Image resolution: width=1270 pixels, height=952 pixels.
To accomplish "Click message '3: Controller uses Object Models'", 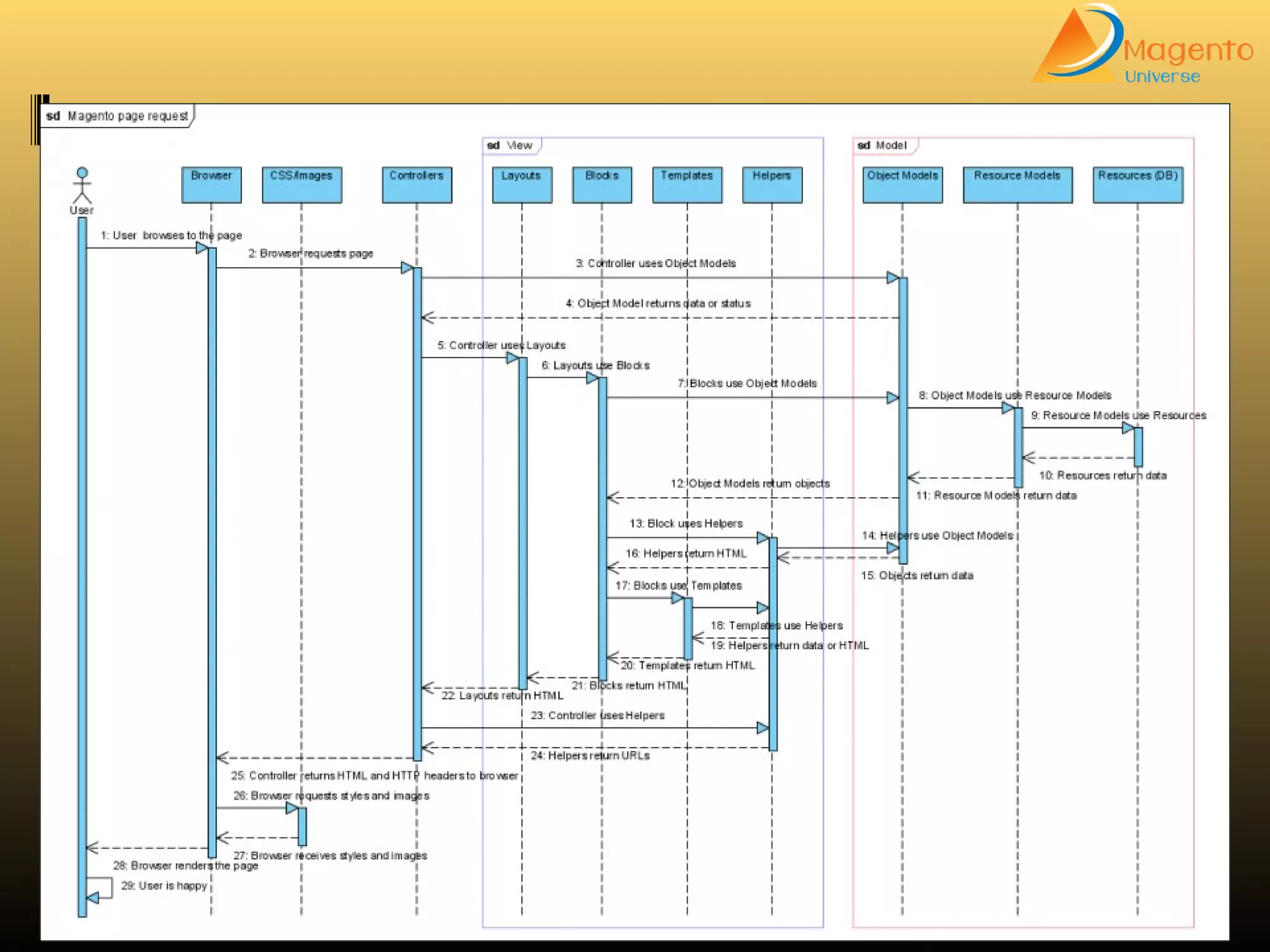I will pos(655,263).
